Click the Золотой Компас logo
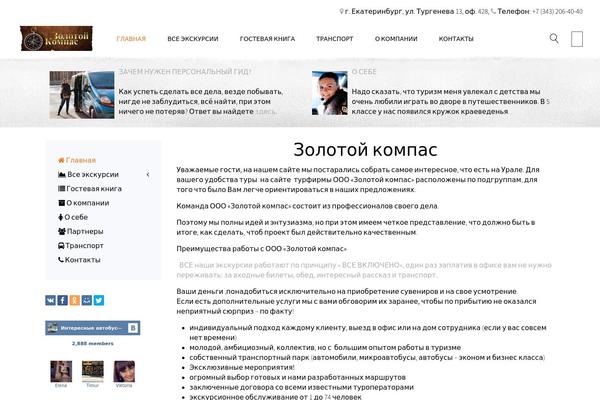The image size is (600, 400). pyautogui.click(x=56, y=38)
